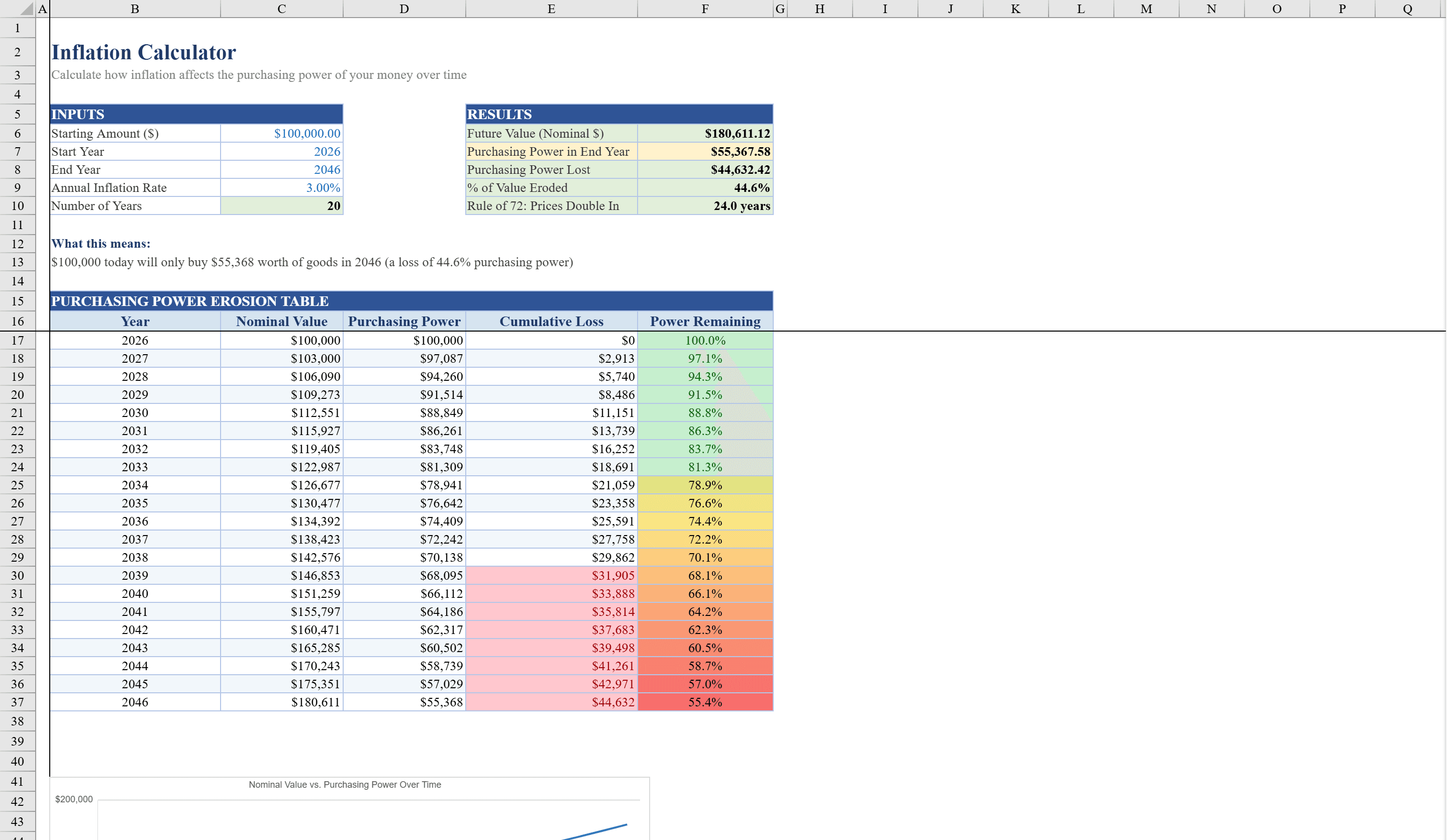The height and width of the screenshot is (840, 1447).
Task: Select the Number of Years cell showing 20
Action: click(281, 205)
